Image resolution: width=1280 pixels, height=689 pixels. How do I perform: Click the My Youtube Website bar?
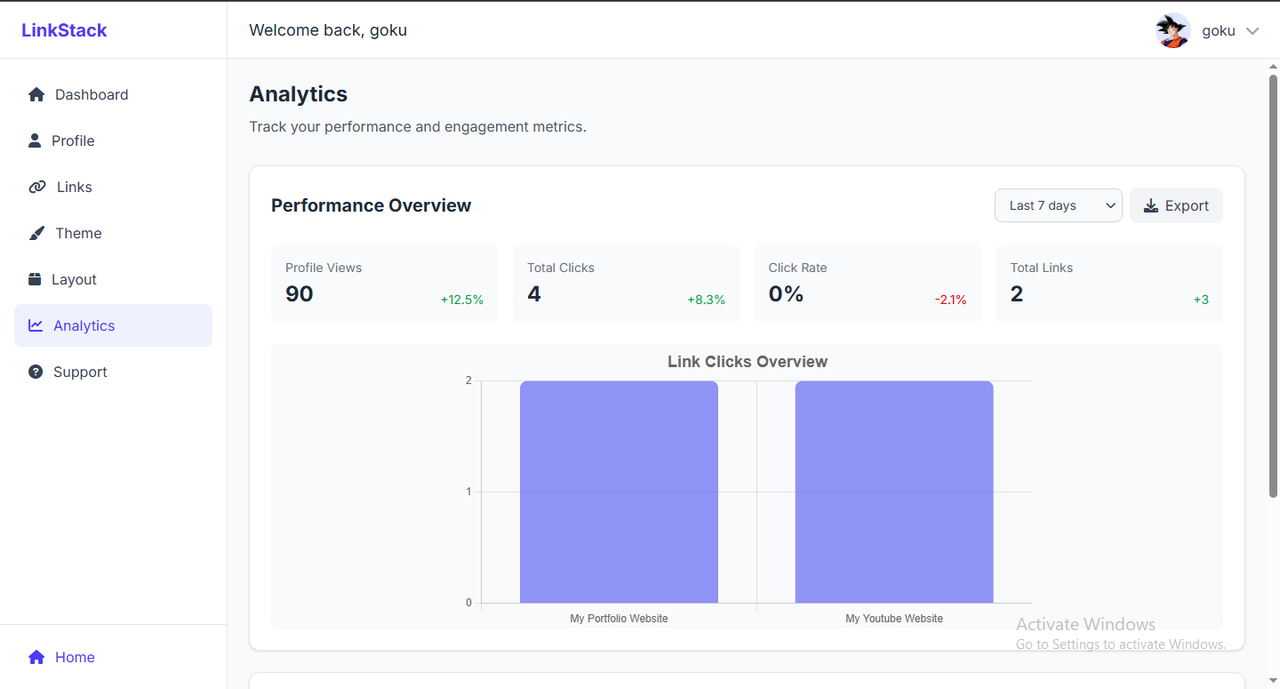(x=894, y=492)
